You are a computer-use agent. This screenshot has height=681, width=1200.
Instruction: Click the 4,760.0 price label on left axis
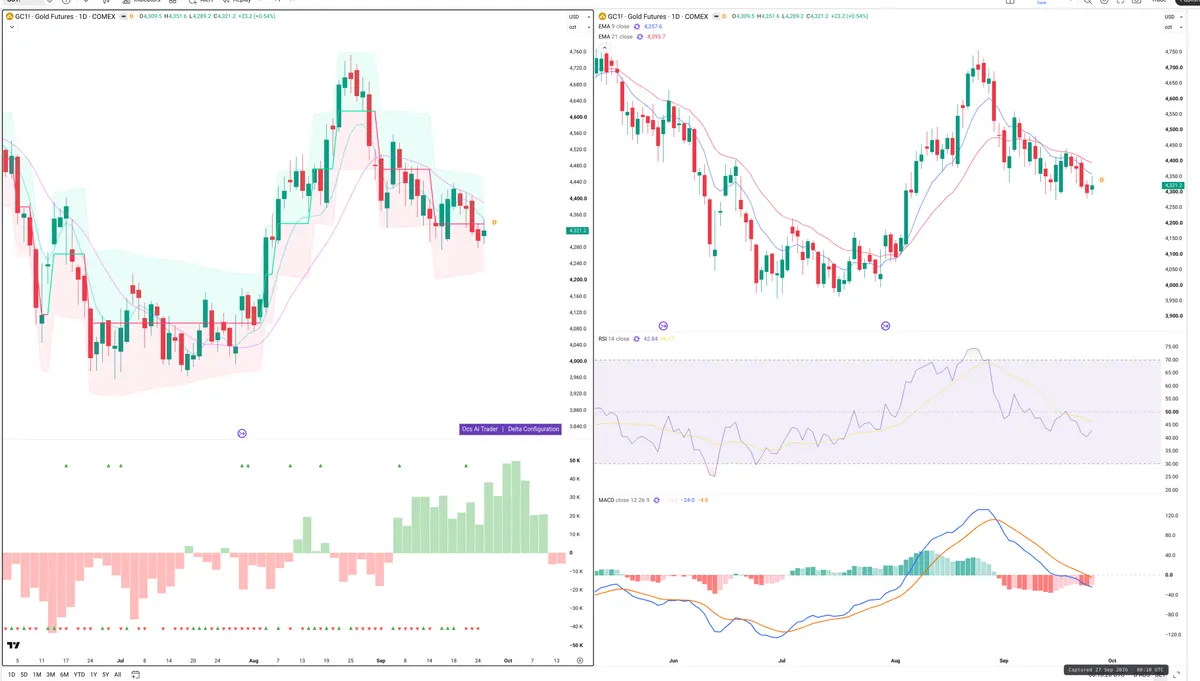[578, 52]
